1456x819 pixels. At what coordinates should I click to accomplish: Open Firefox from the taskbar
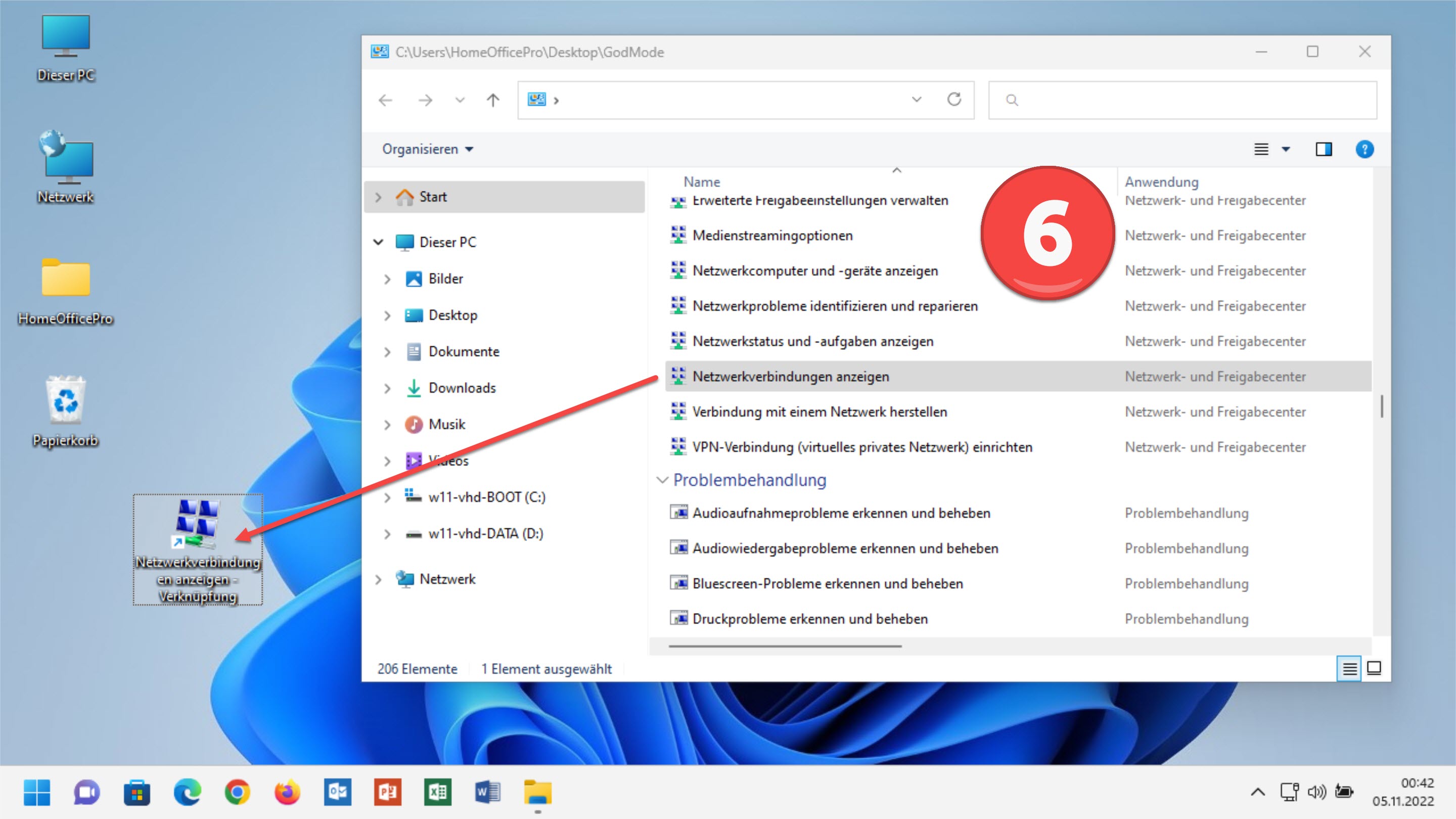(287, 792)
